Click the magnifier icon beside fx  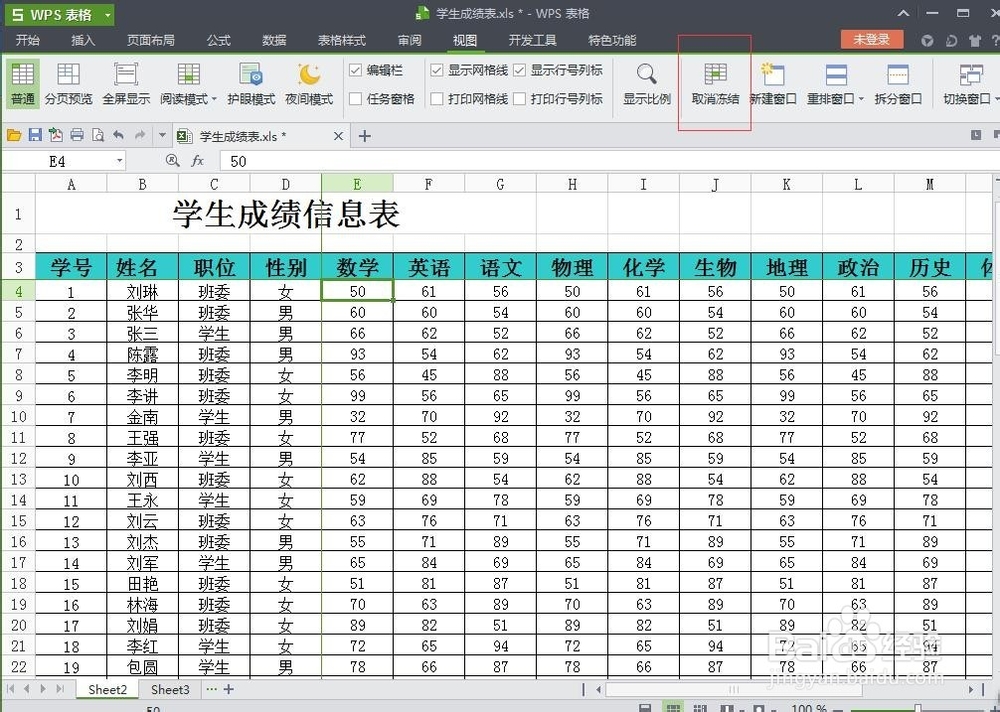172,160
